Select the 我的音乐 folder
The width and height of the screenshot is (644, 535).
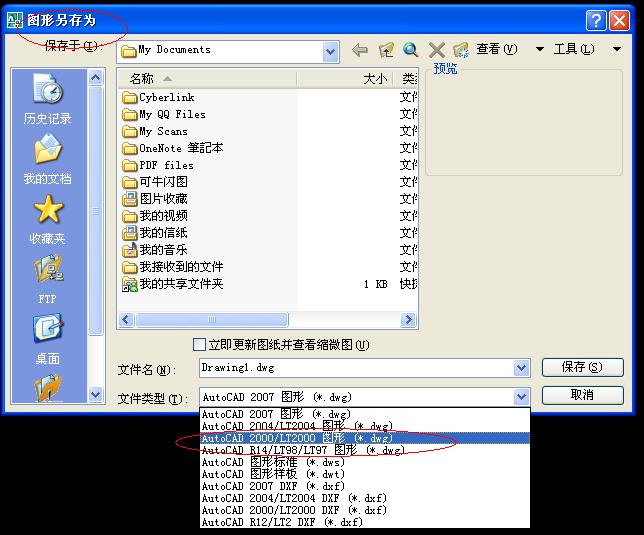[x=155, y=250]
